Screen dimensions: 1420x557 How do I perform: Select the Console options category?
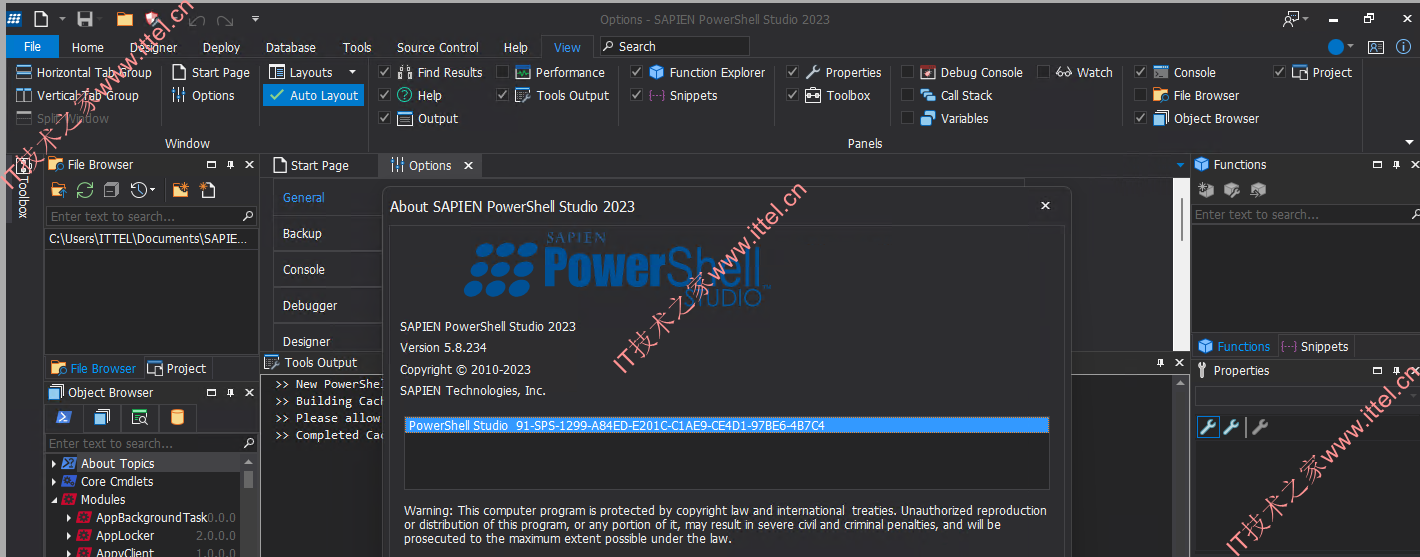328,269
